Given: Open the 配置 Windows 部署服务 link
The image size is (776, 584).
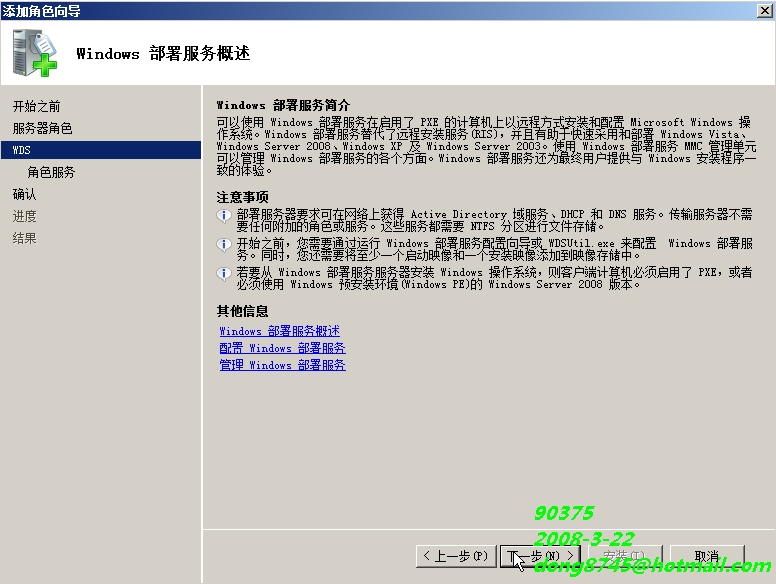Looking at the screenshot, I should pos(282,348).
